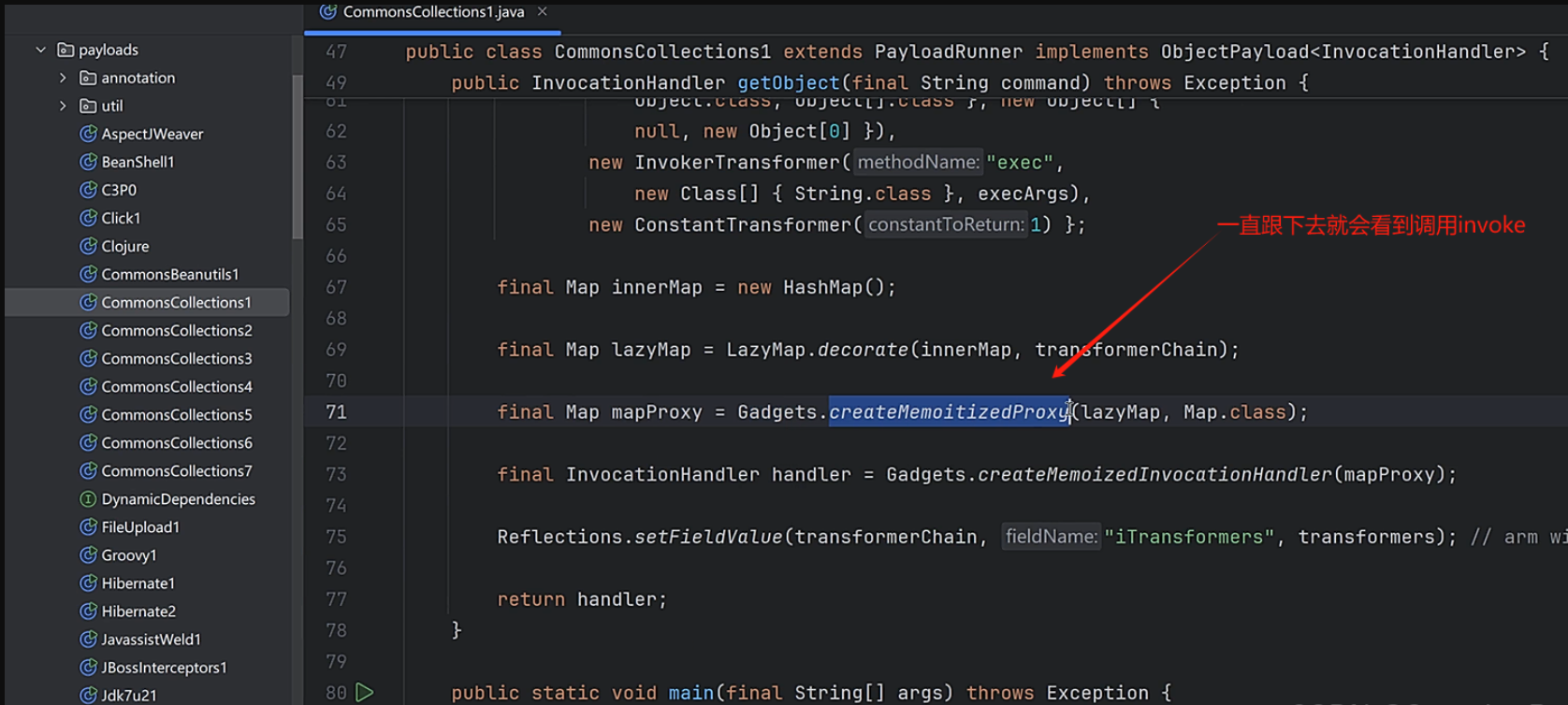Click the Click1 class icon
The width and height of the screenshot is (1568, 705).
88,218
